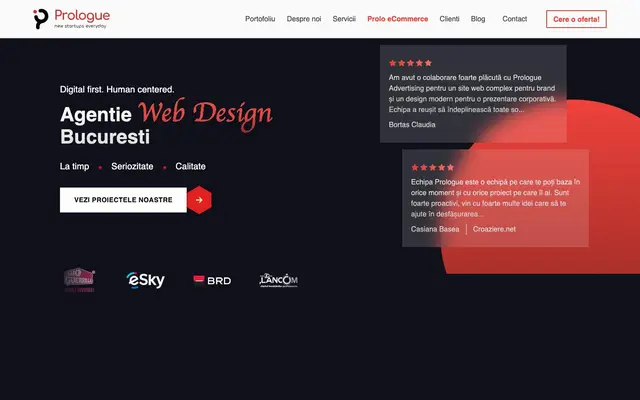Open the Croaziere.net link
The height and width of the screenshot is (400, 640).
[494, 229]
